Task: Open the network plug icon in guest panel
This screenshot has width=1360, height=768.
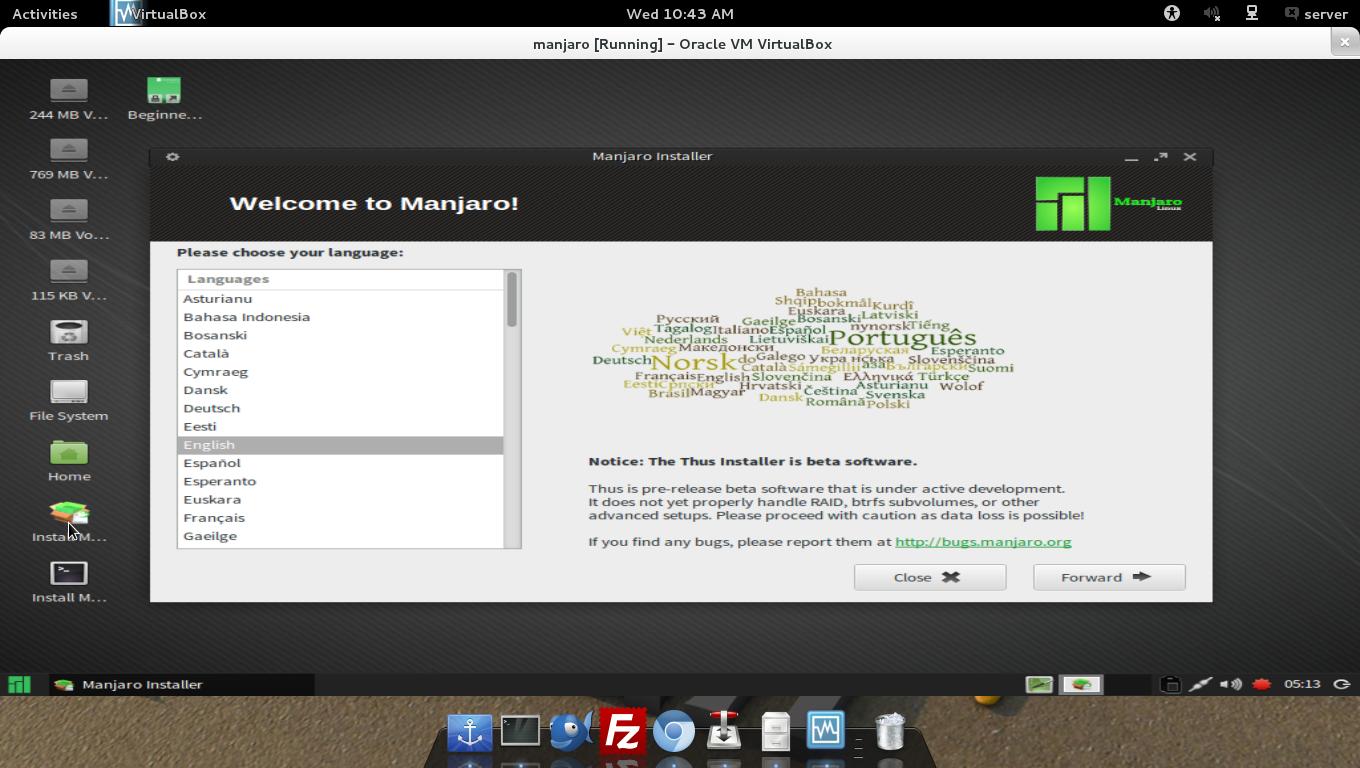Action: (x=1200, y=685)
